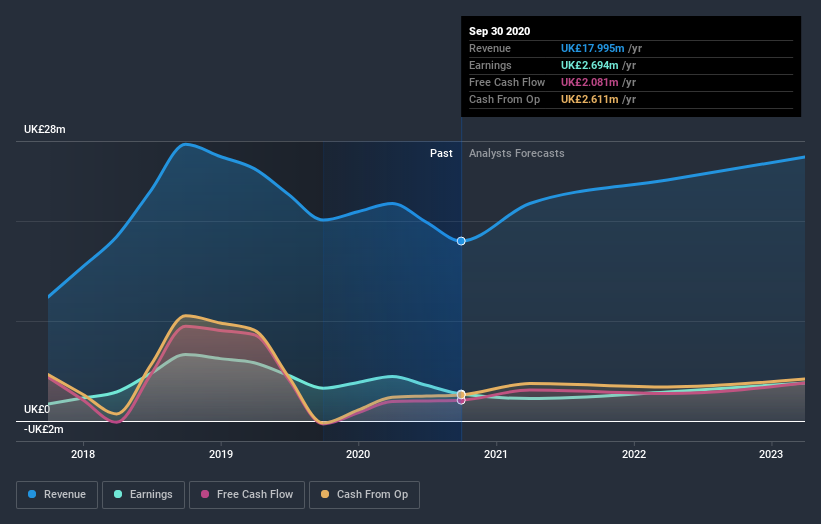Click the orange Cash From Op data point
This screenshot has height=524, width=821.
[x=461, y=394]
